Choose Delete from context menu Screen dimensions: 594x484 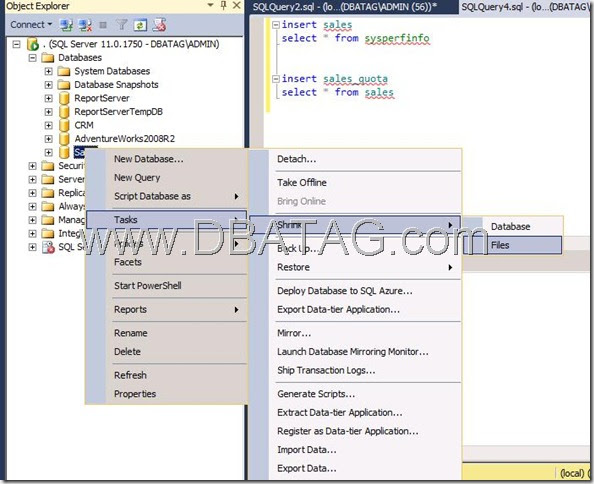tap(167, 351)
